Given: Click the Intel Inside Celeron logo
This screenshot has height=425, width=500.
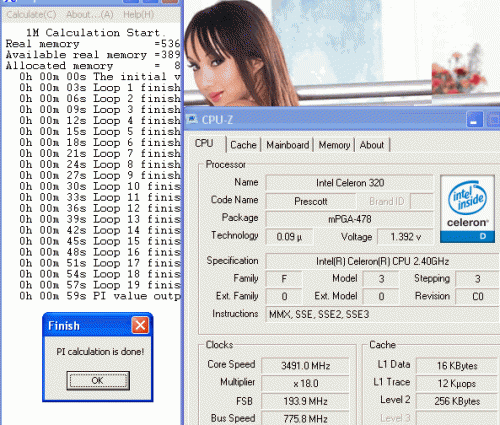Looking at the screenshot, I should point(467,209).
